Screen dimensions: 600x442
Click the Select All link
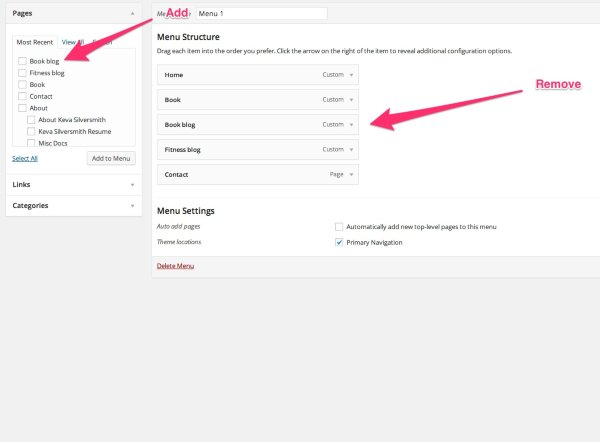tap(25, 158)
